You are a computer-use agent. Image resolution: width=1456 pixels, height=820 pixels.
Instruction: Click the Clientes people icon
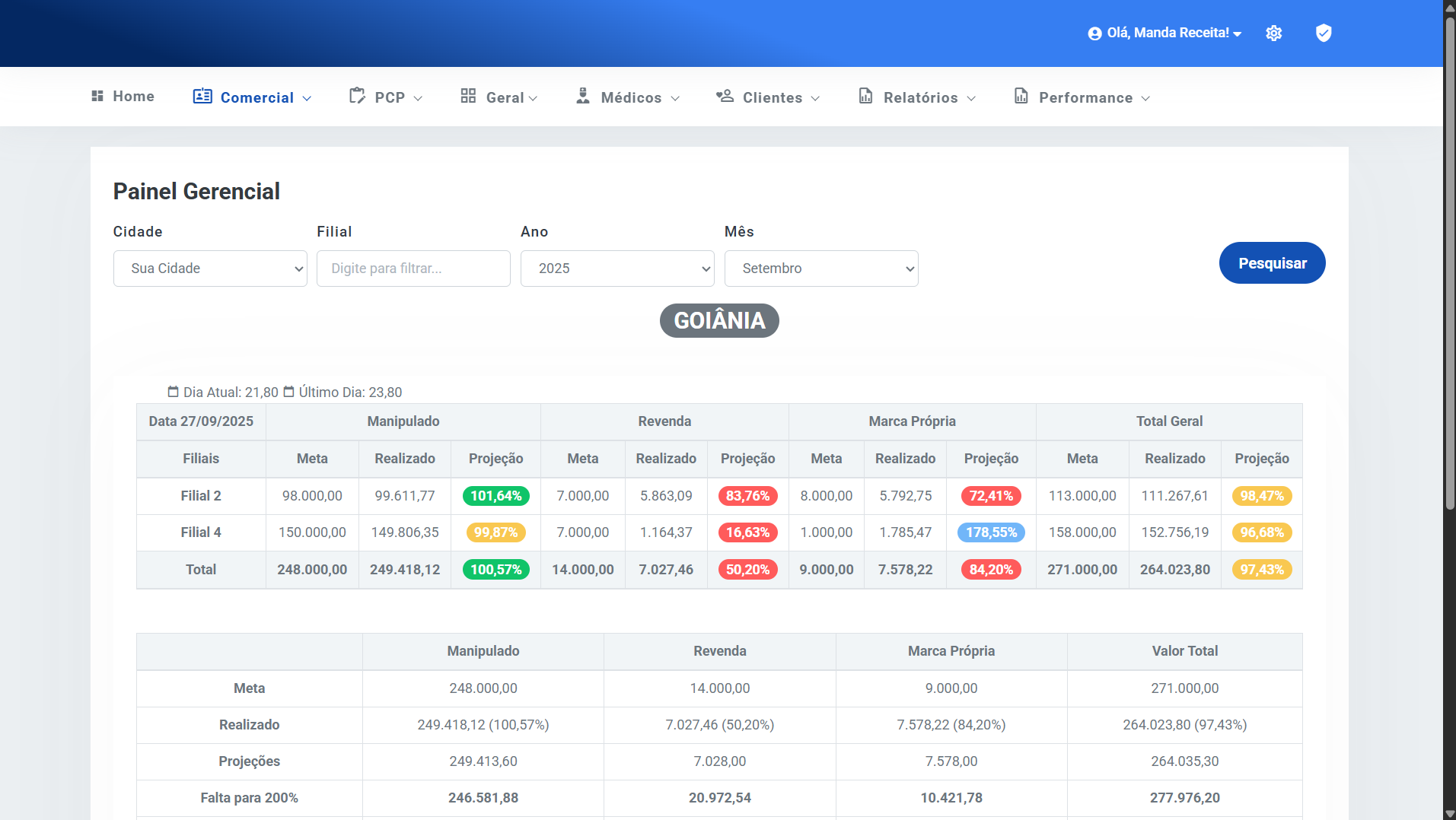[x=725, y=96]
